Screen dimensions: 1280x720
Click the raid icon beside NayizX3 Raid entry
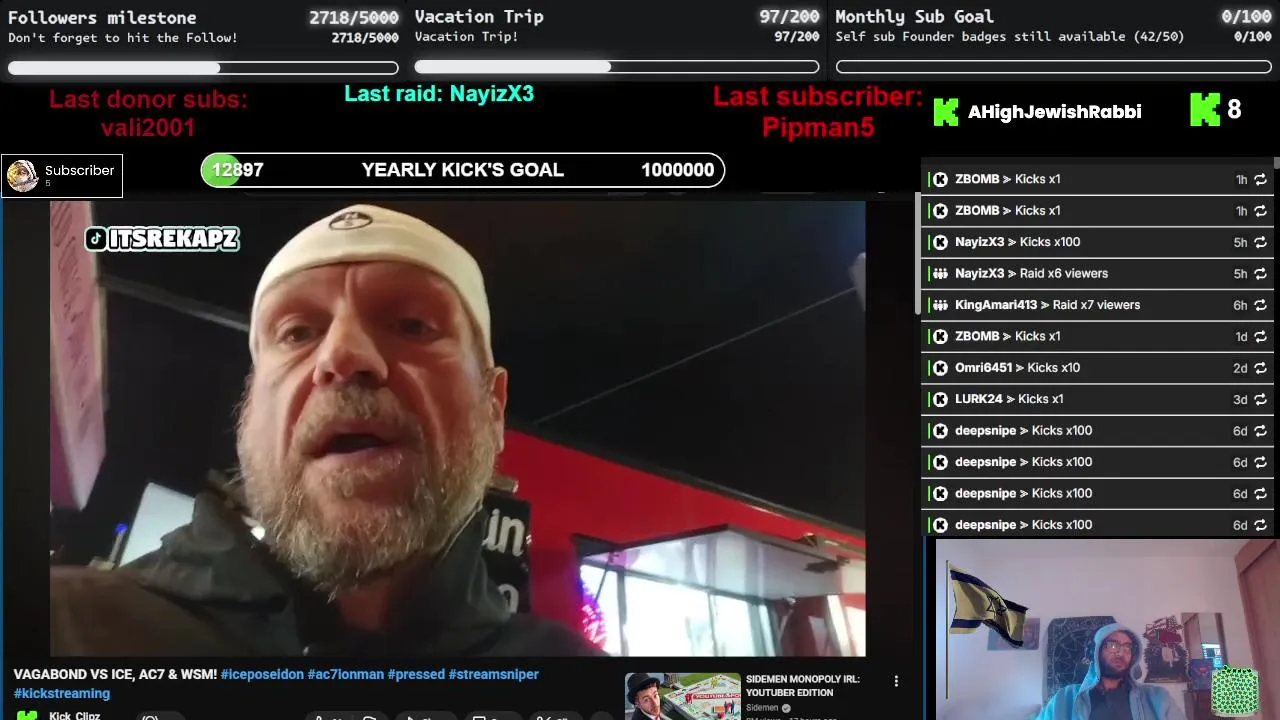click(x=940, y=273)
